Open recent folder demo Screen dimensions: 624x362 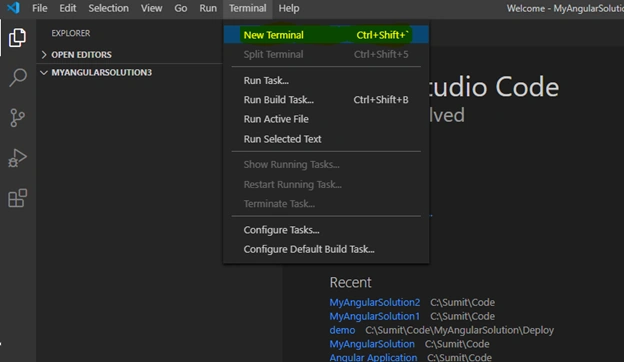(342, 330)
